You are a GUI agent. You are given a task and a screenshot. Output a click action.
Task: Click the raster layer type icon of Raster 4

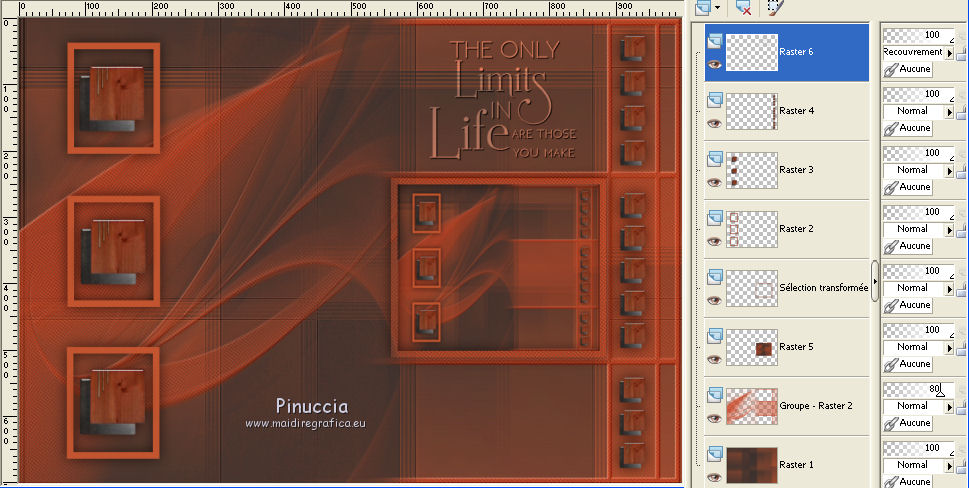point(714,100)
